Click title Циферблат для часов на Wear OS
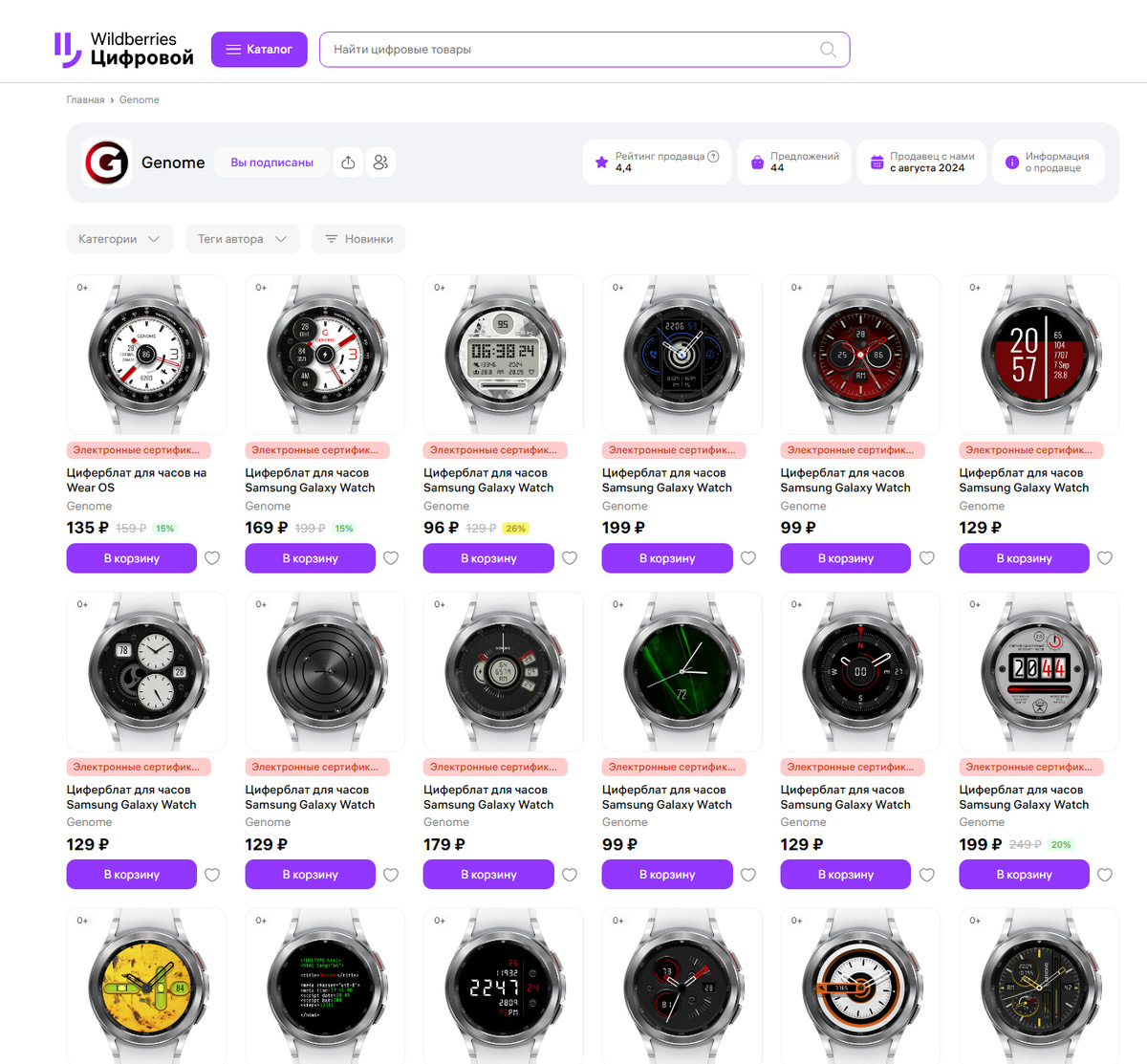Screen dimensions: 1147x1064 click(137, 480)
